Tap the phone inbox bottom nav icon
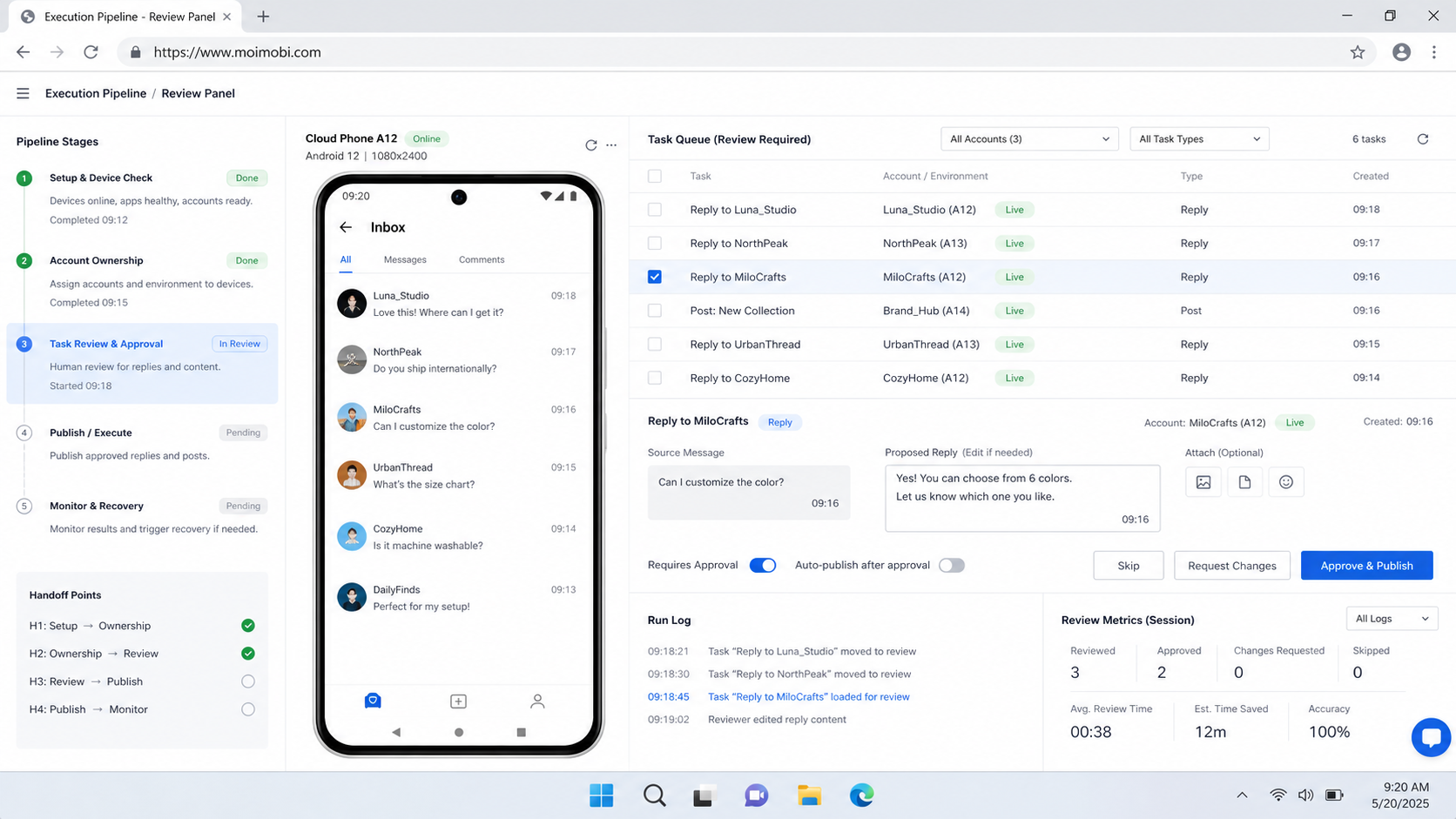1456x819 pixels. tap(373, 701)
